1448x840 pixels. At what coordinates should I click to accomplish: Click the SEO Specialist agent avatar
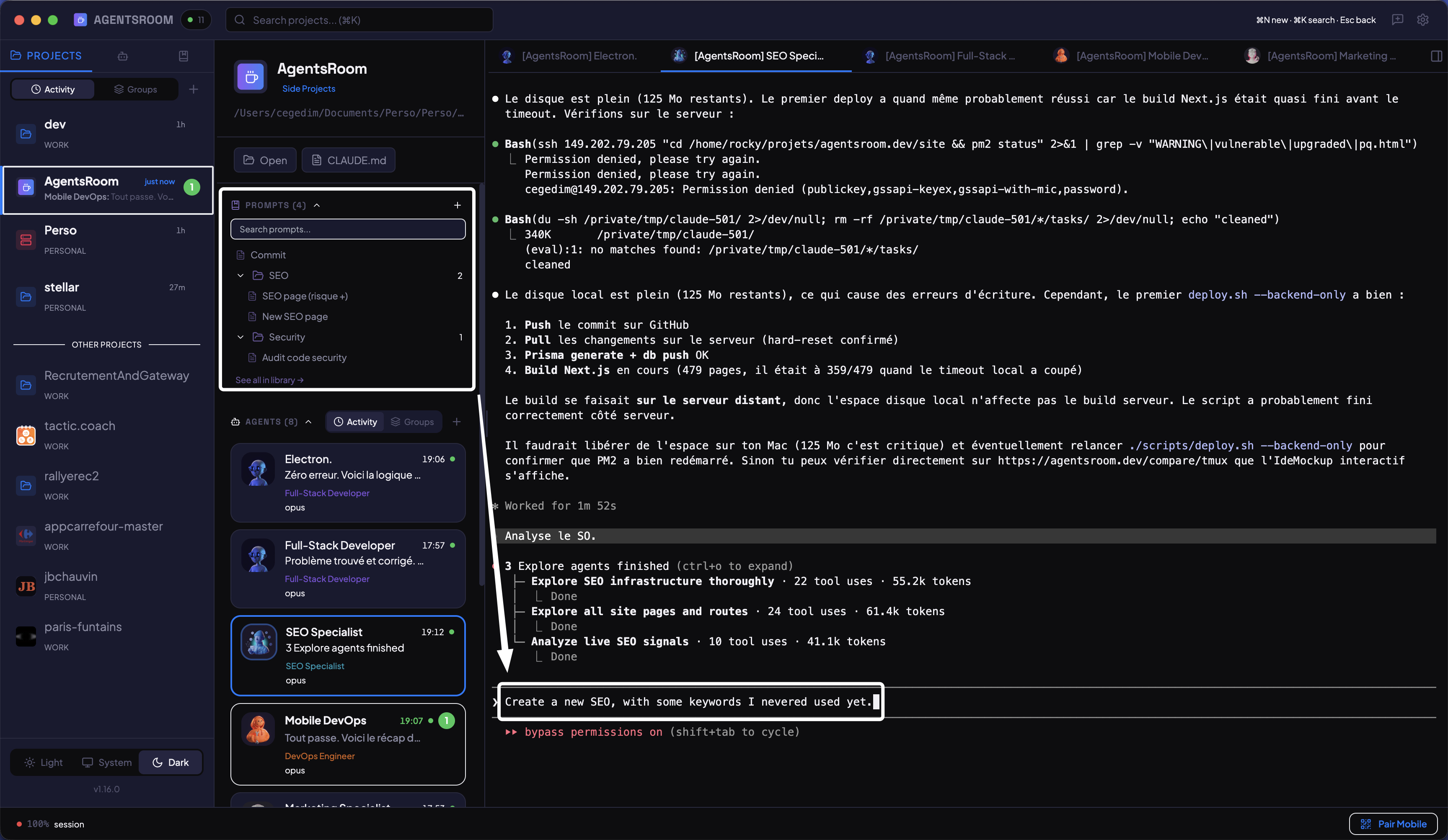tap(259, 642)
